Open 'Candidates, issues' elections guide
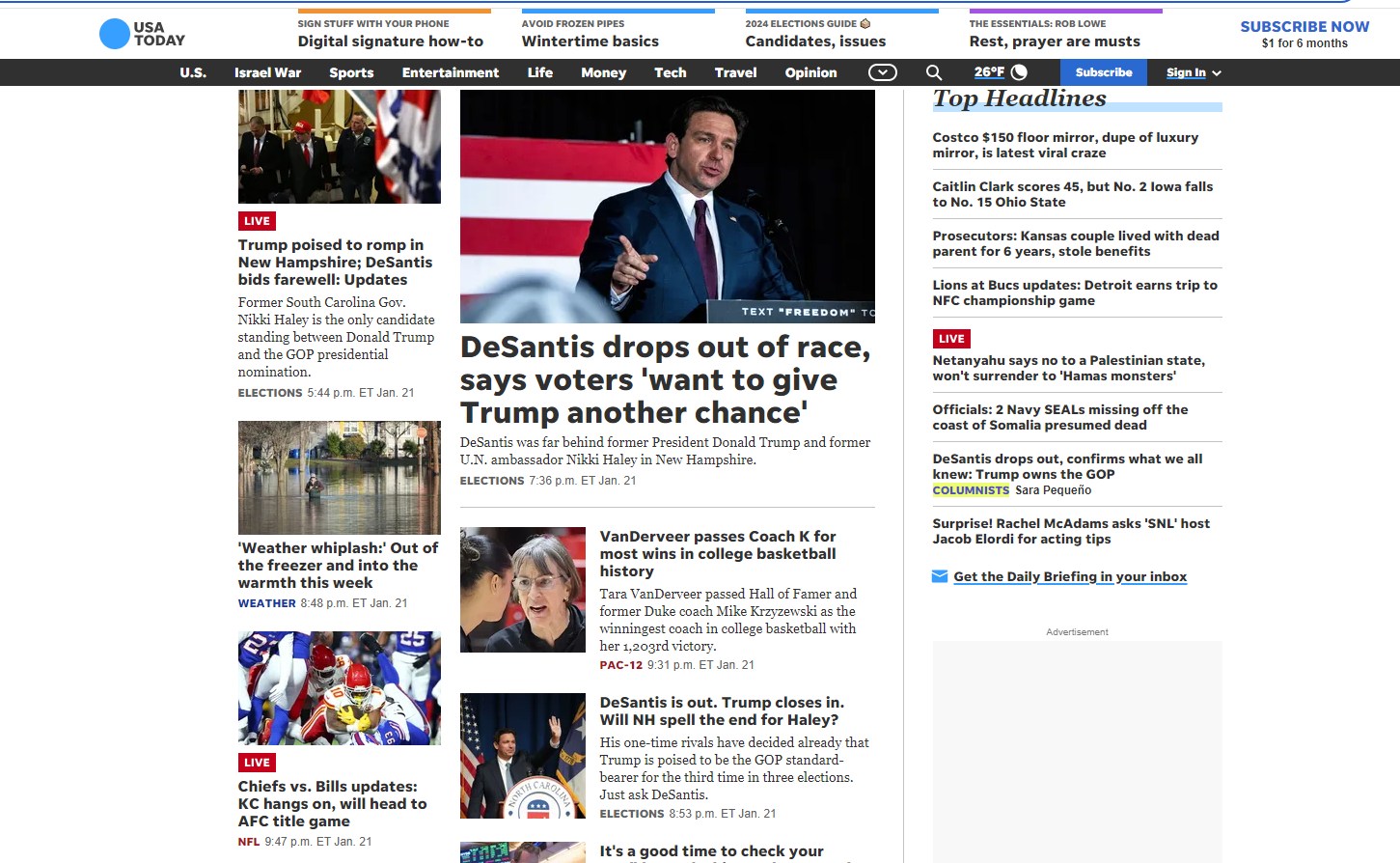The image size is (1400, 863). click(x=815, y=42)
